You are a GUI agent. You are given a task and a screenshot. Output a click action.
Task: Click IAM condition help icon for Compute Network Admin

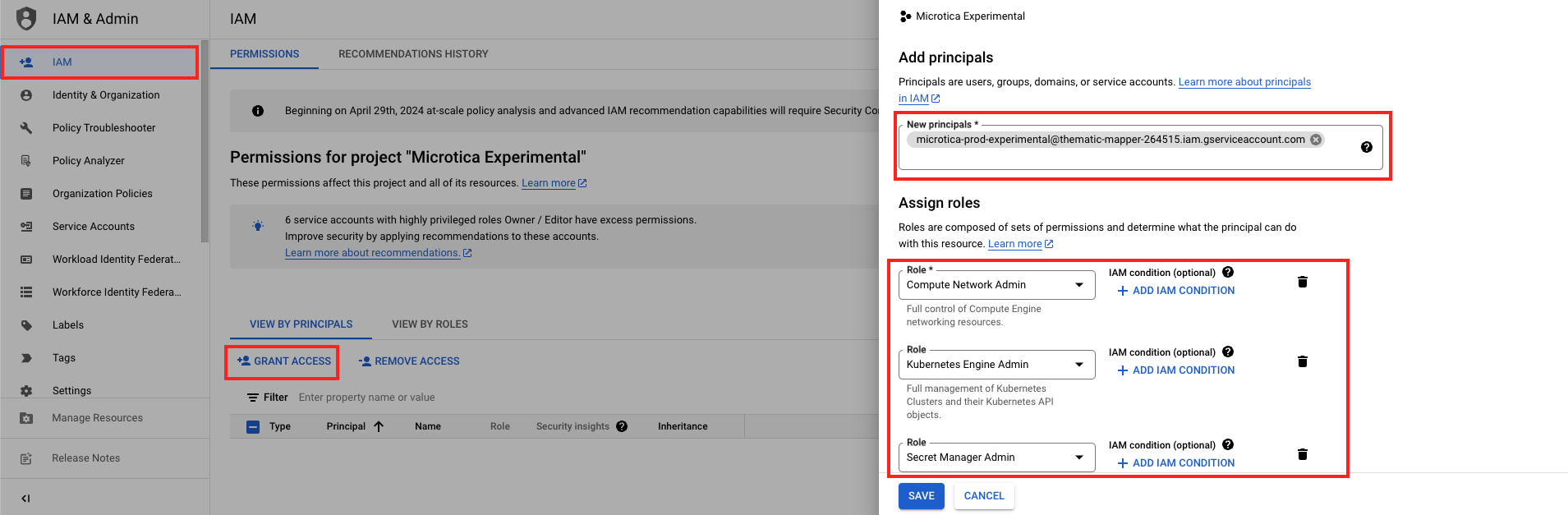click(1228, 272)
